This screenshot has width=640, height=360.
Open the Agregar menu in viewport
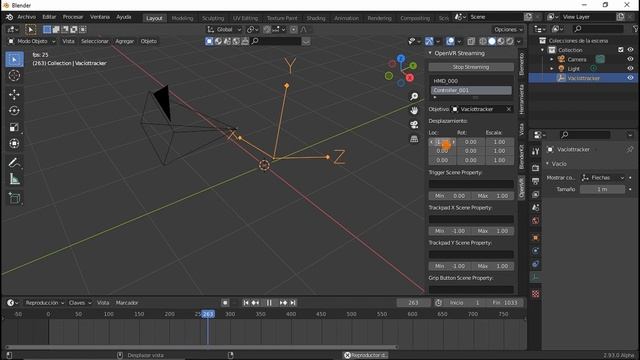pos(124,41)
